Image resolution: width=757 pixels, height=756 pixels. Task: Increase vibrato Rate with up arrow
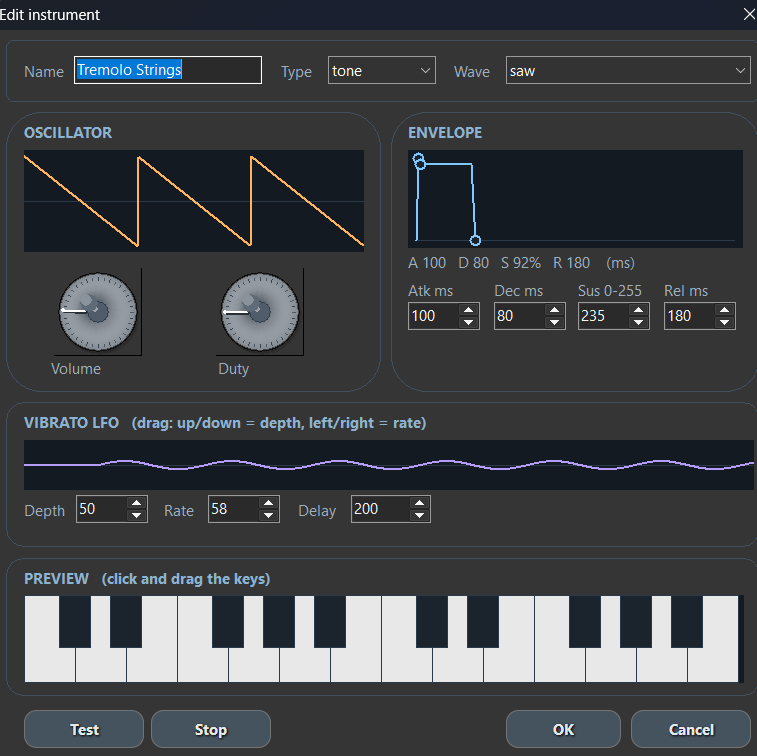268,503
